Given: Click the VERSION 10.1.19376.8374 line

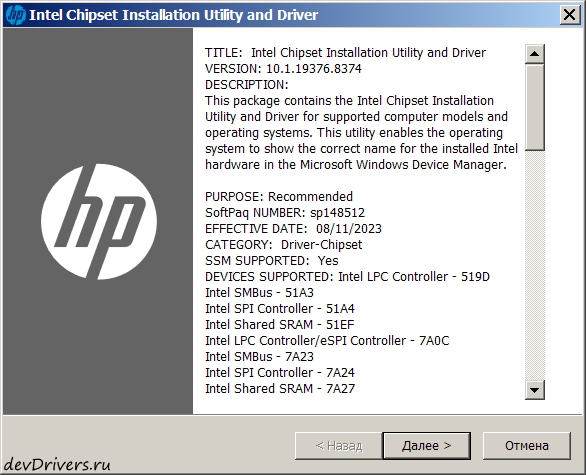Looking at the screenshot, I should (283, 69).
